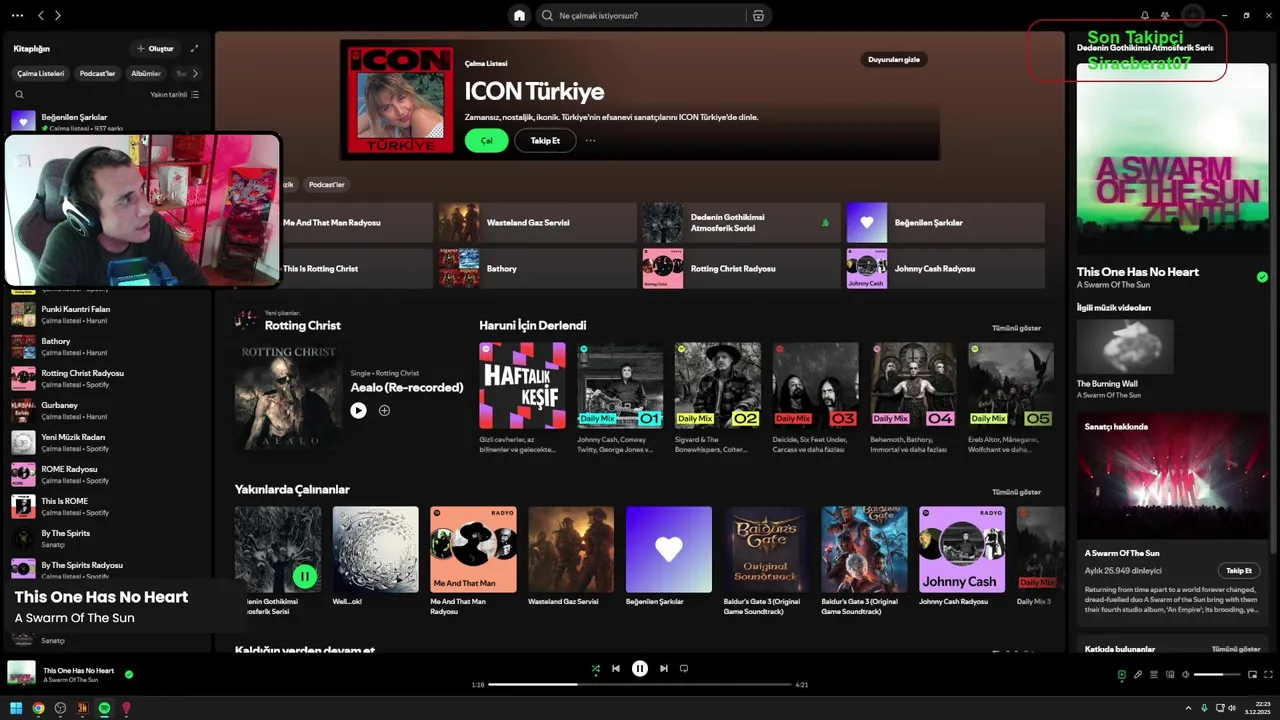
Task: Open the system tray speaker icon
Action: coord(1231,708)
